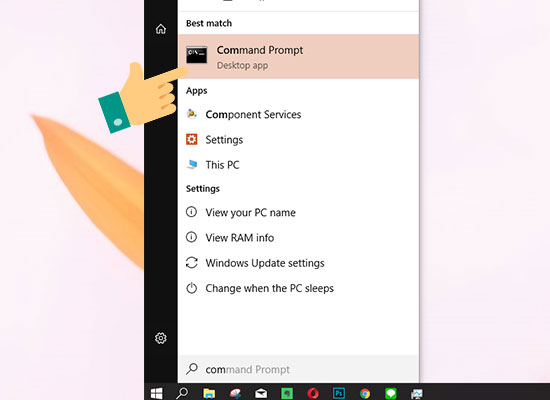Click the 'Desktop app' subtitle text
The image size is (550, 400).
point(242,65)
